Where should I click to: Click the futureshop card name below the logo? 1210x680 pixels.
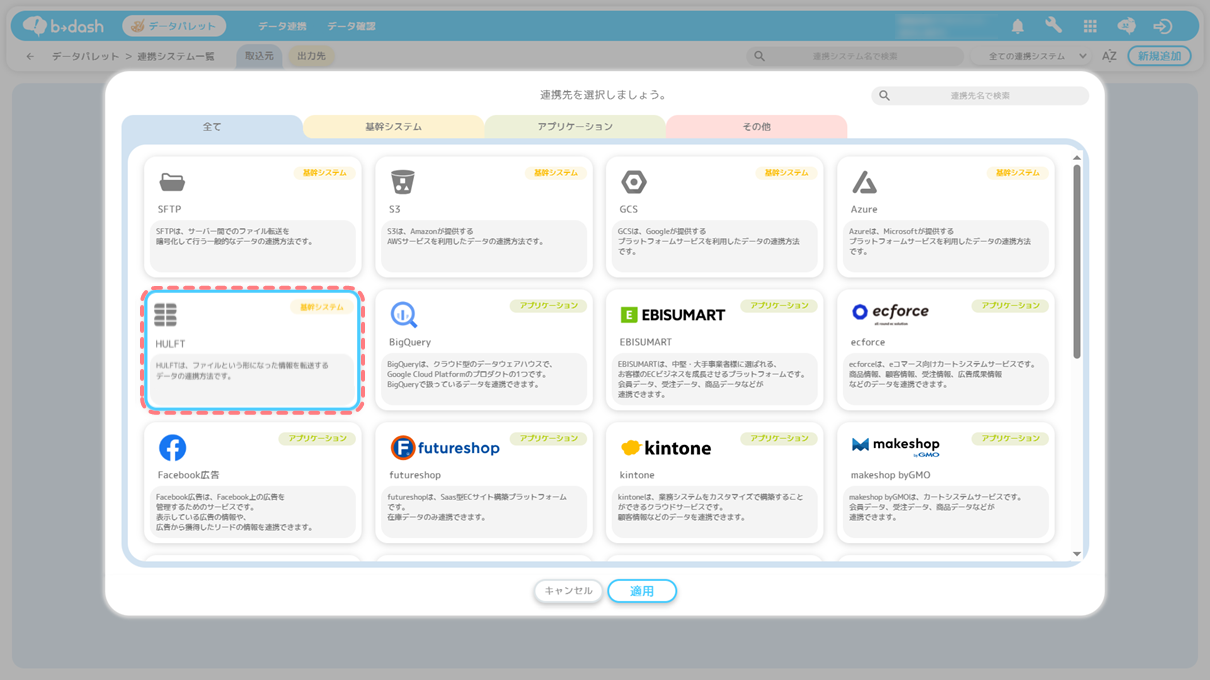(414, 475)
